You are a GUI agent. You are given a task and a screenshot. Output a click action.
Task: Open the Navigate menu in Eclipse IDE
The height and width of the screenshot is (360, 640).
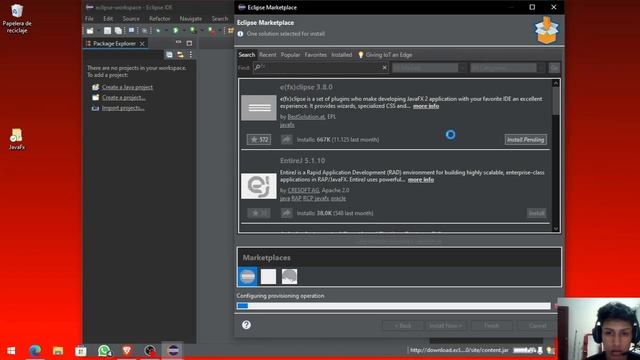coord(190,19)
